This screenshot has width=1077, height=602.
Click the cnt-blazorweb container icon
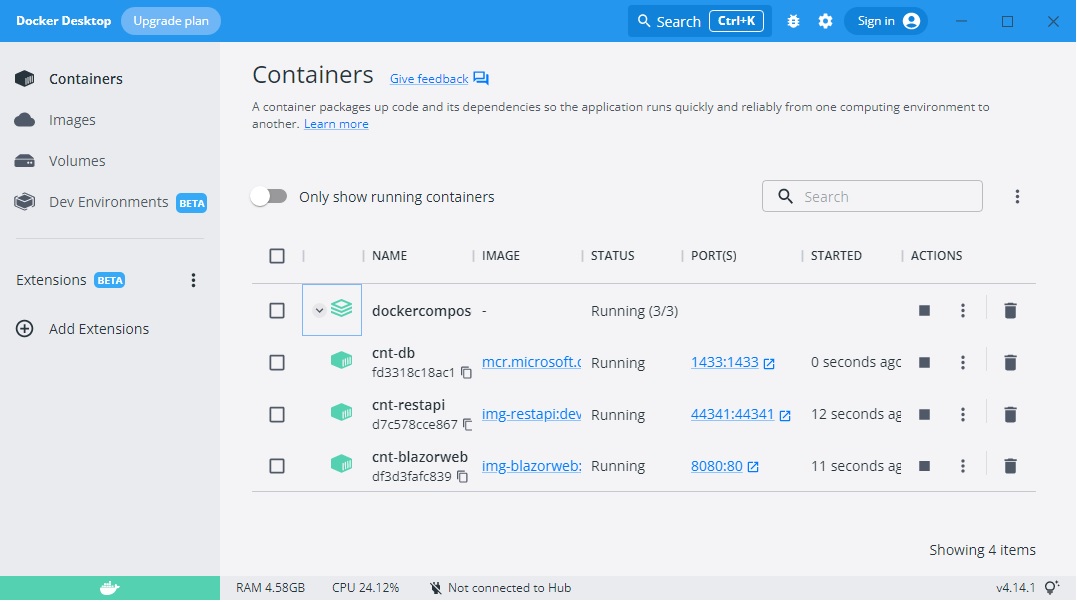(341, 464)
